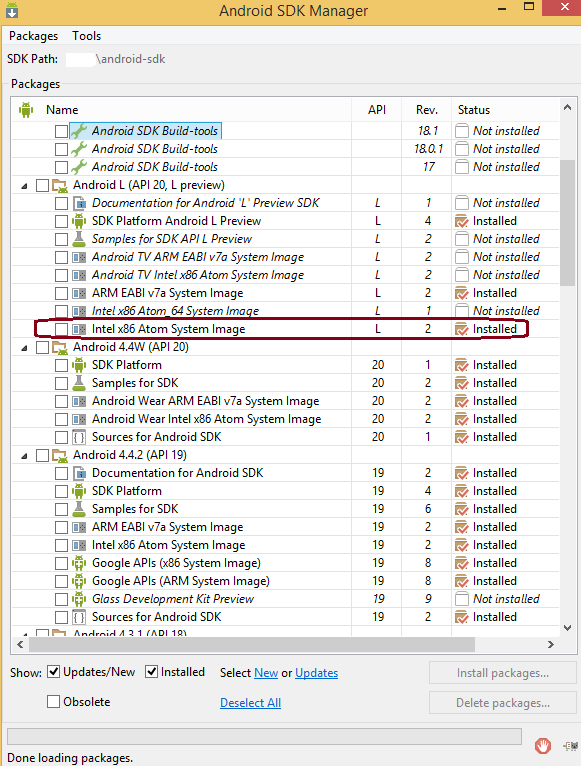
Task: Click doc icon of API 19 Documentation for Android SDK
Action: click(79, 473)
